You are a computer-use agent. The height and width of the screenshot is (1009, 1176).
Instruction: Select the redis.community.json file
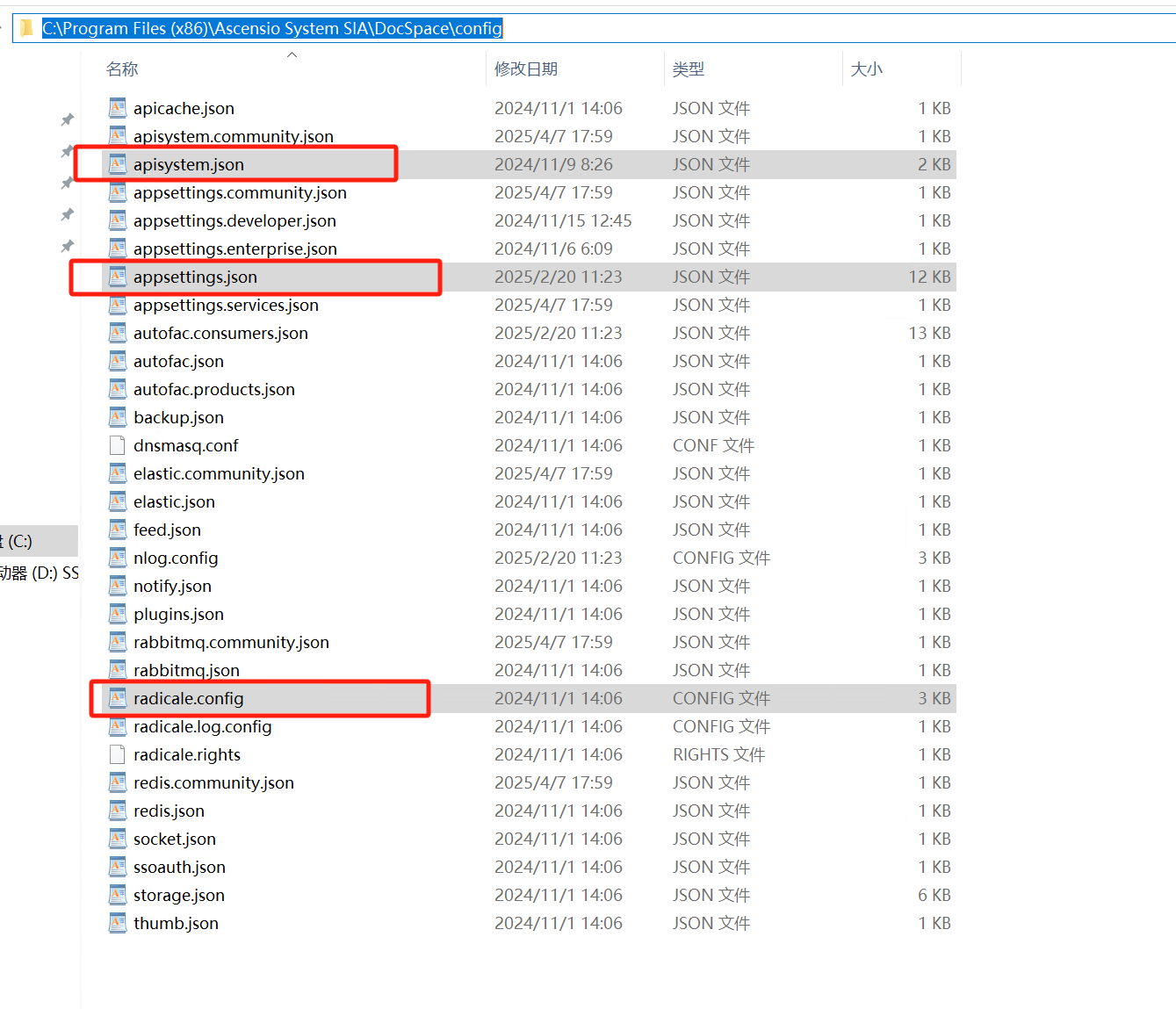coord(213,782)
